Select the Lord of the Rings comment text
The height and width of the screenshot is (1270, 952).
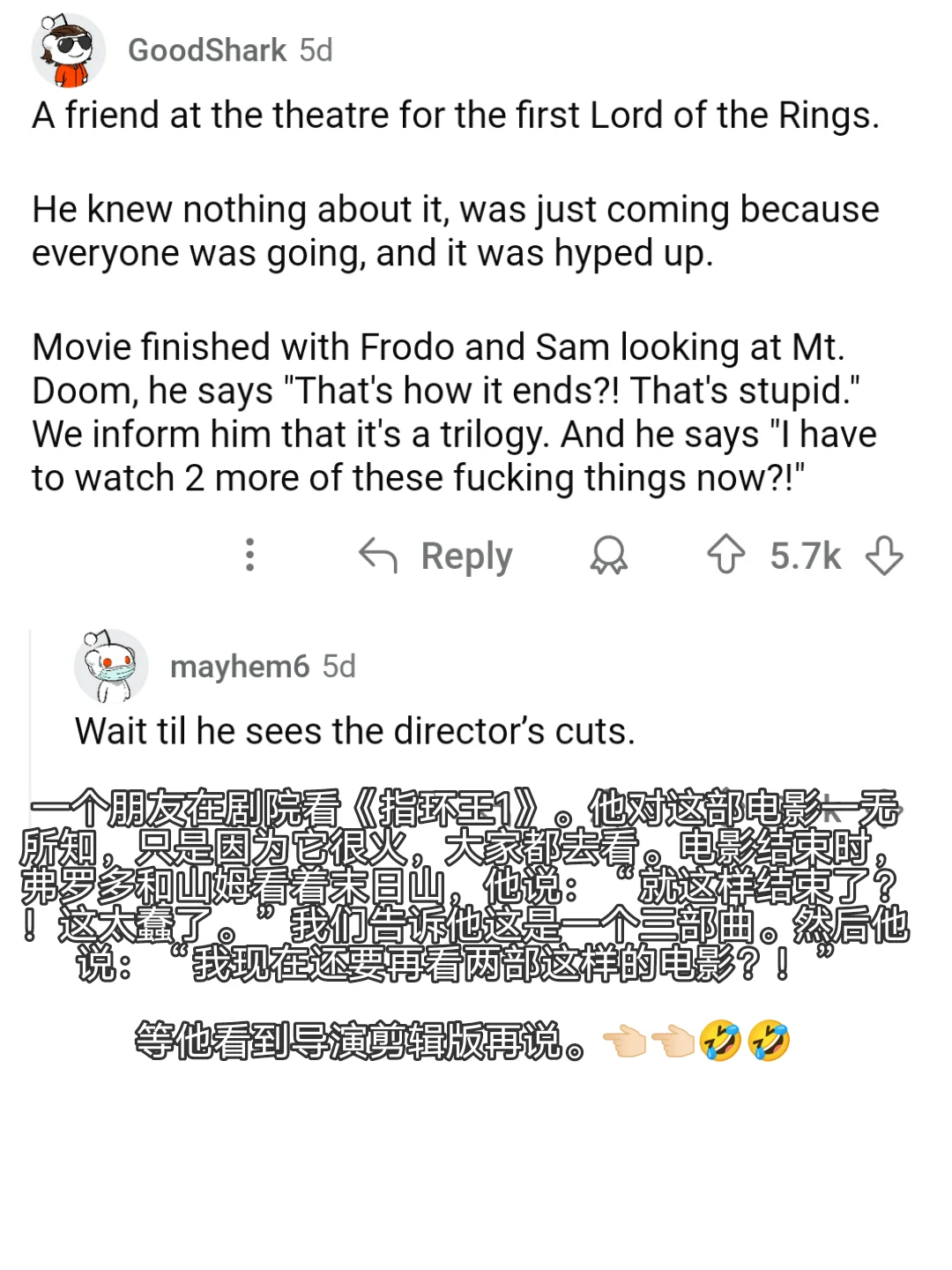456,296
